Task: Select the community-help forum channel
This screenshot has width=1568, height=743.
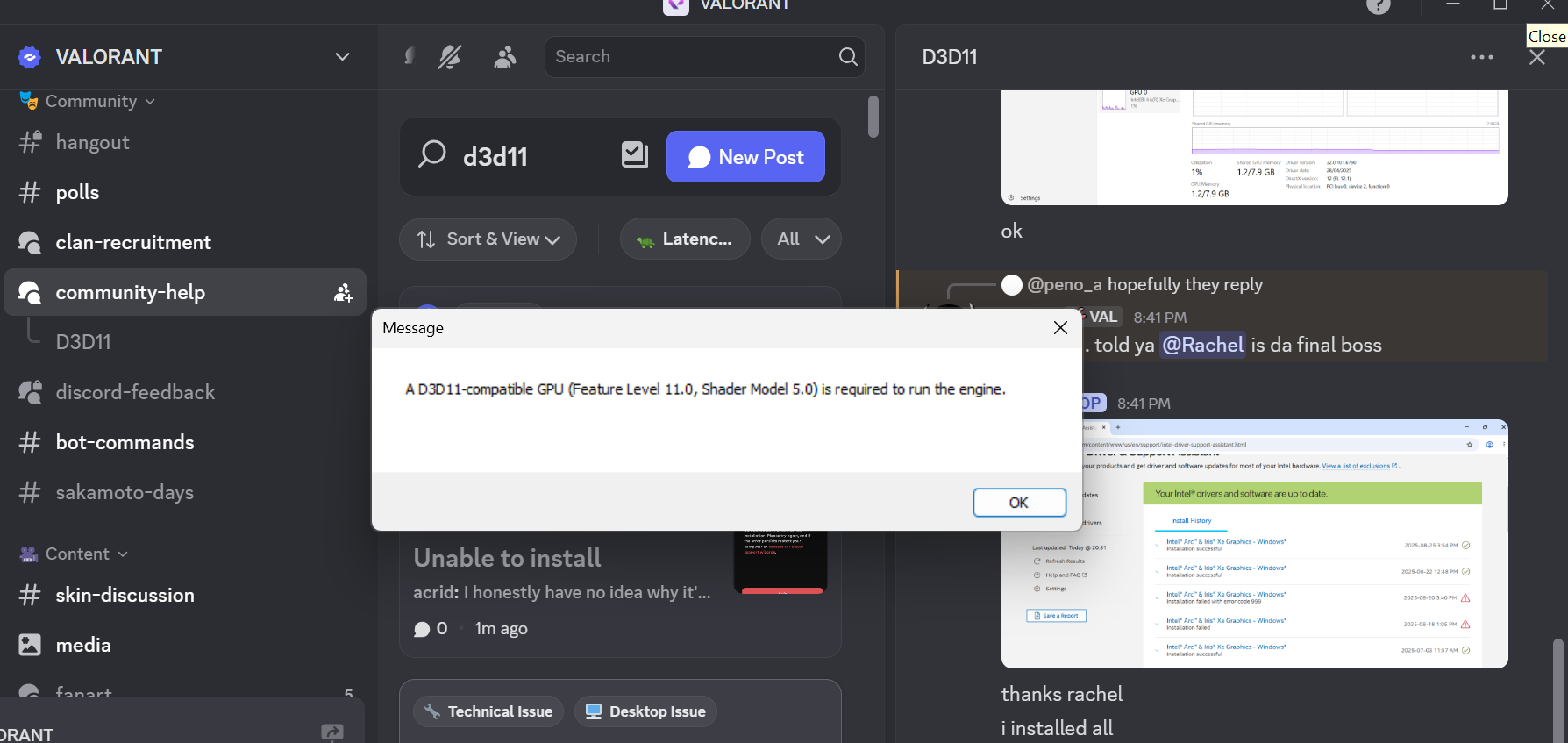Action: [184, 292]
